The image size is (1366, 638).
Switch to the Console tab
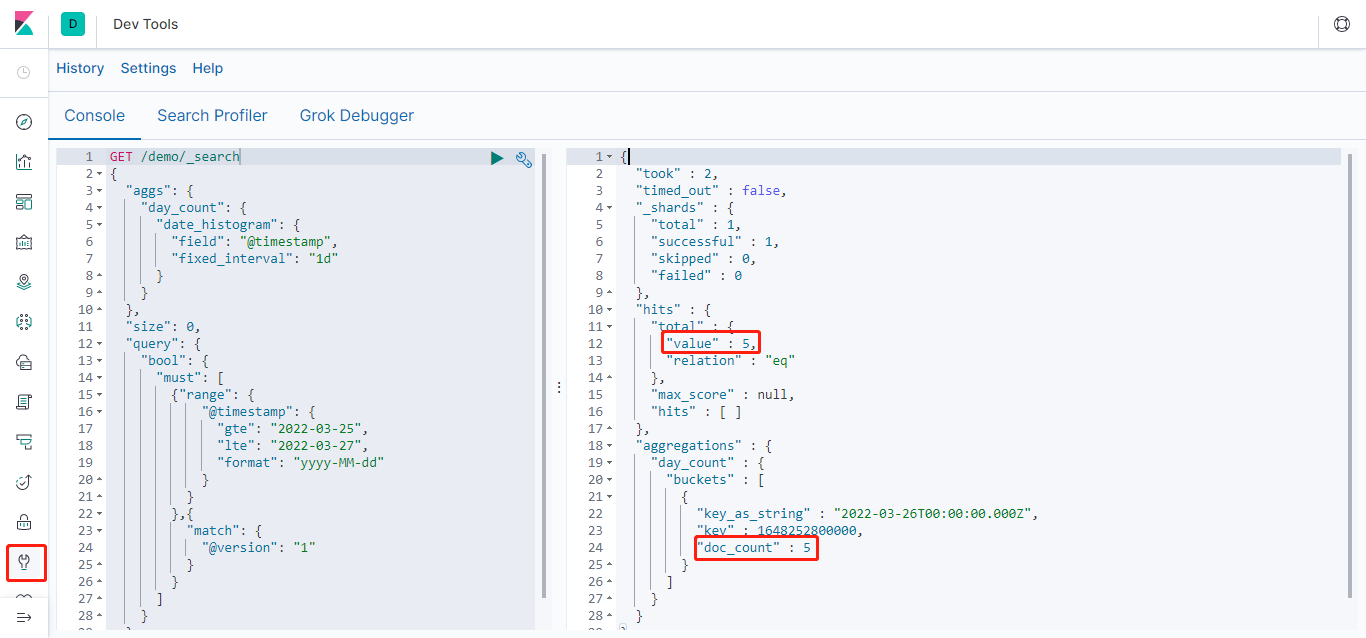pyautogui.click(x=95, y=115)
